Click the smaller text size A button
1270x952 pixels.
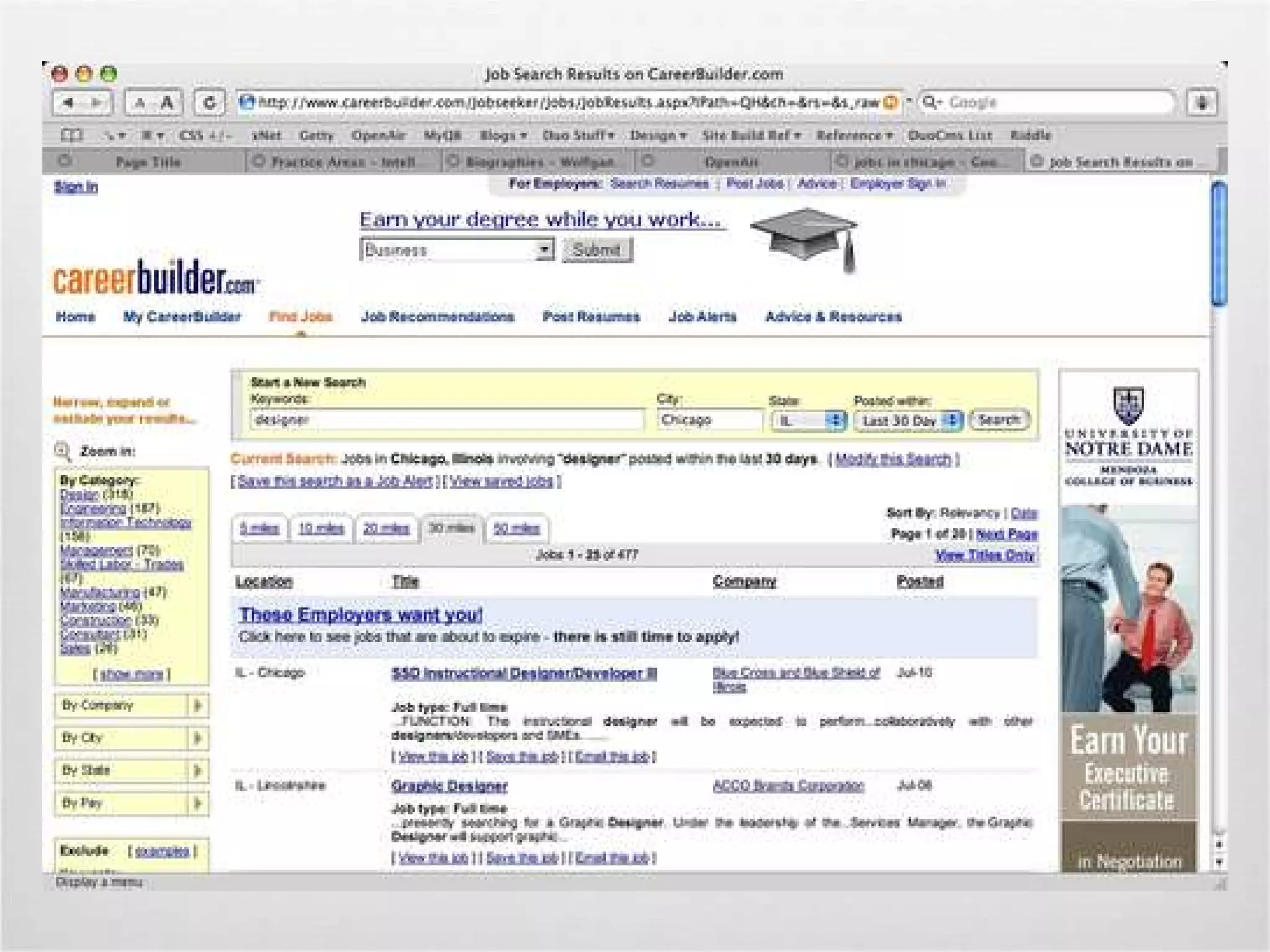tap(140, 104)
